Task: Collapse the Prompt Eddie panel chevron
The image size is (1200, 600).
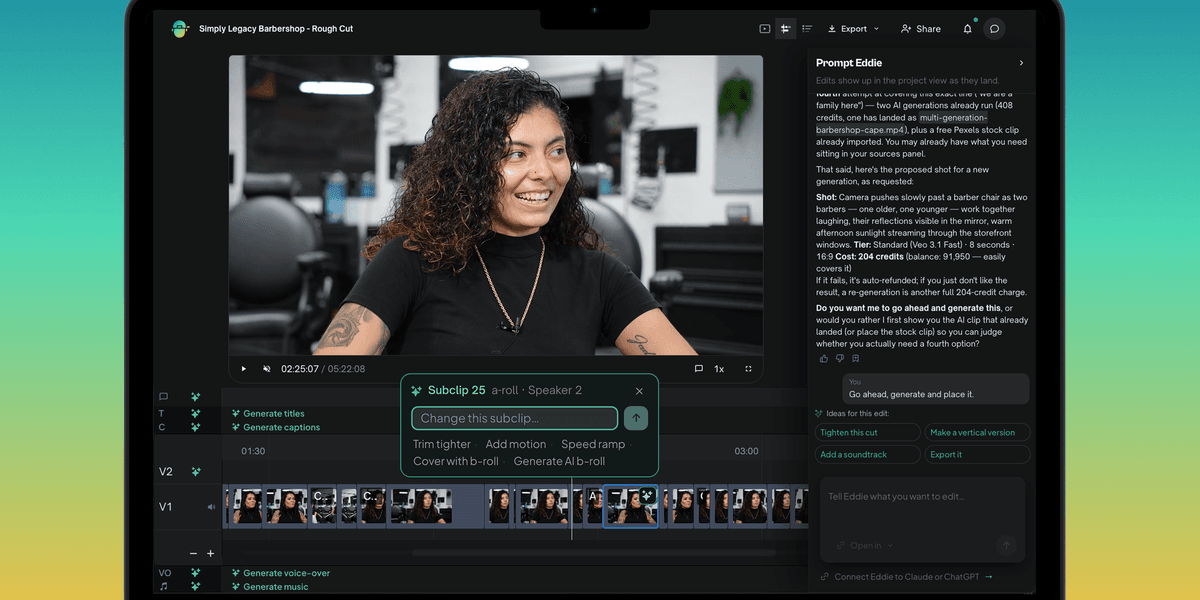Action: pos(1021,63)
